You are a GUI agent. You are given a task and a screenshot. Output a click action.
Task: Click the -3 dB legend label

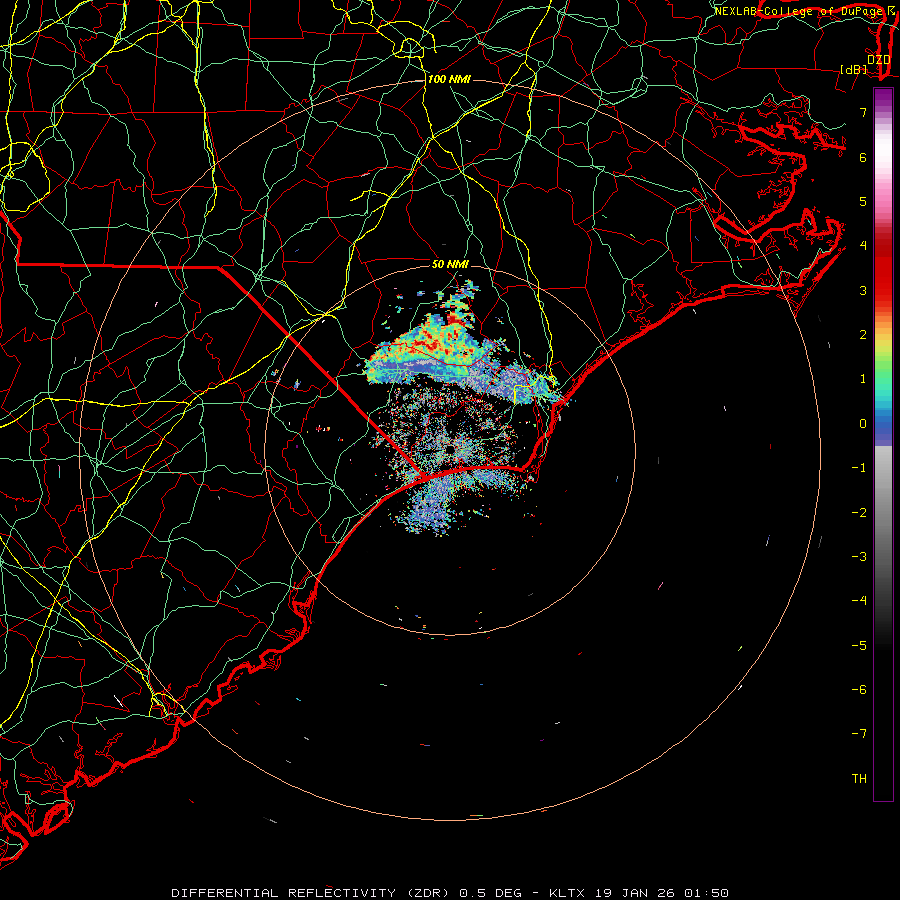859,557
